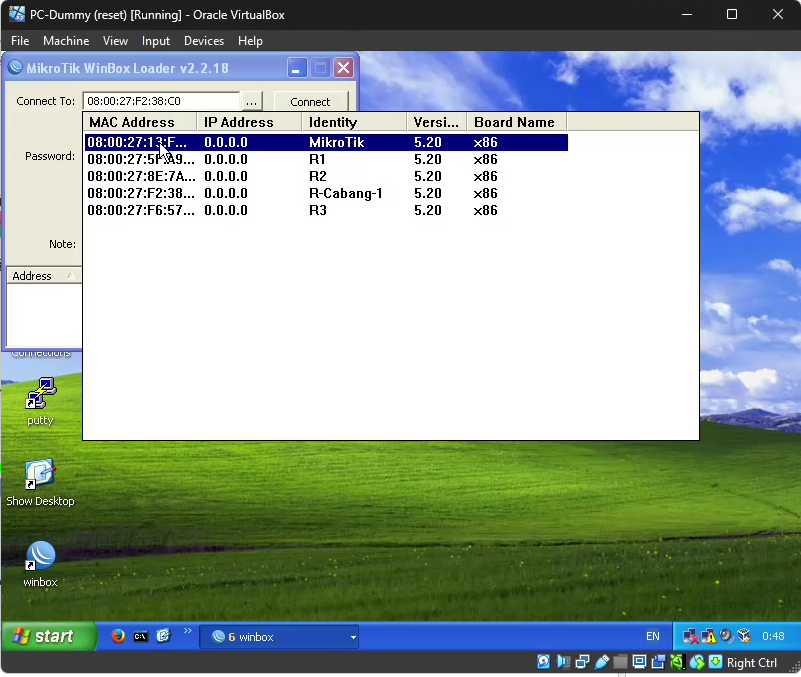801x677 pixels.
Task: Open the Input menu
Action: [156, 41]
